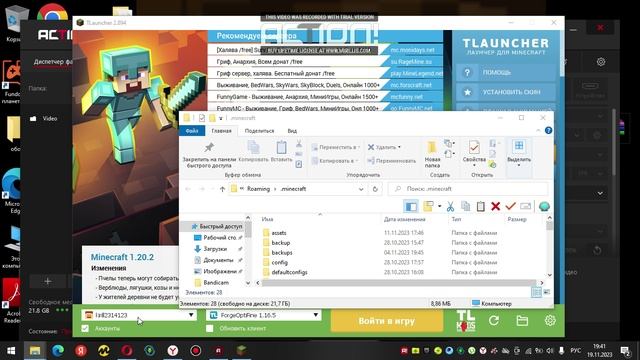Open Explorer help (blue question mark)
640x360 pixels.
pyautogui.click(x=548, y=130)
